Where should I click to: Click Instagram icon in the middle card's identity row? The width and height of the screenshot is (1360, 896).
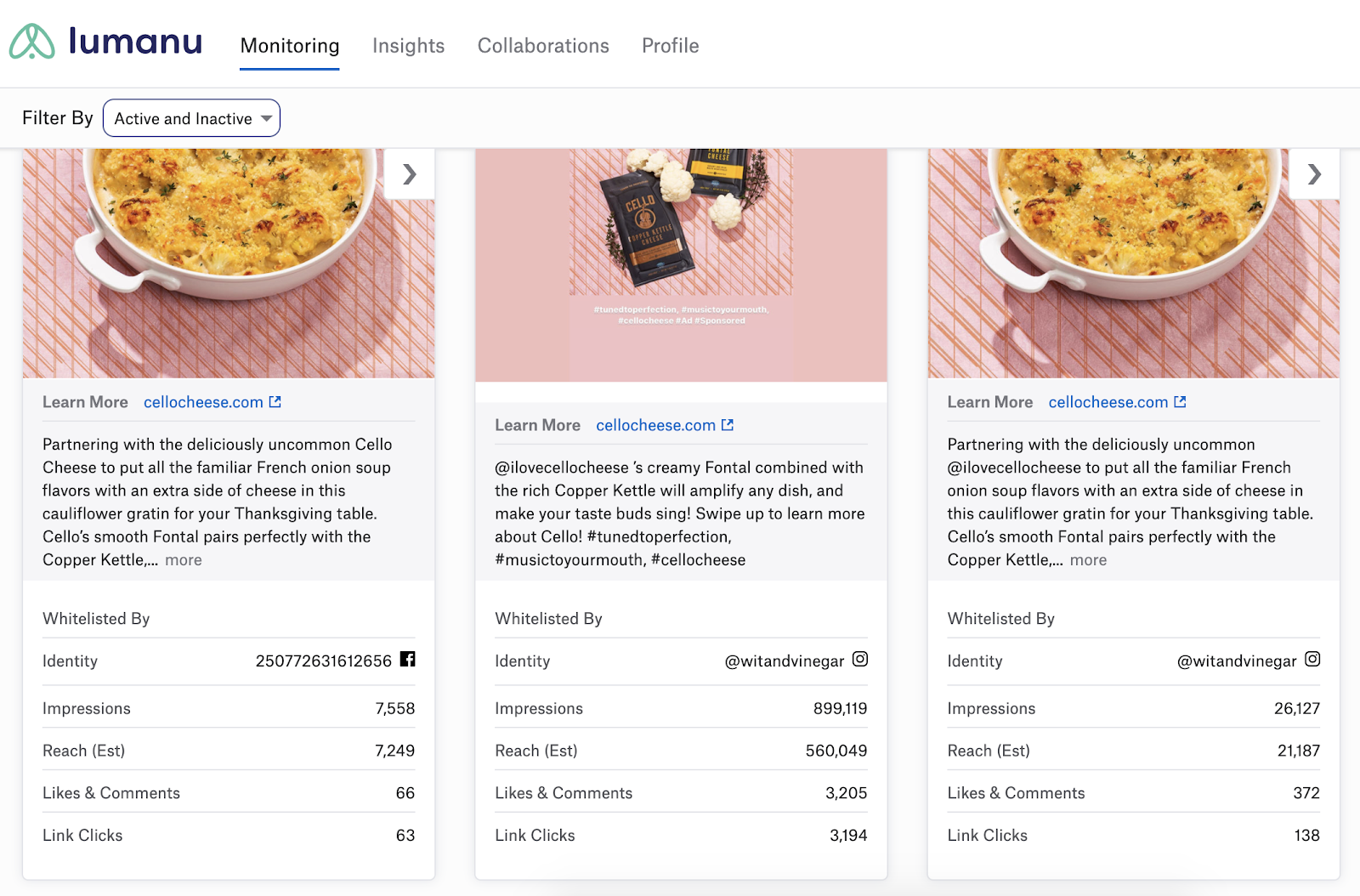[x=860, y=659]
